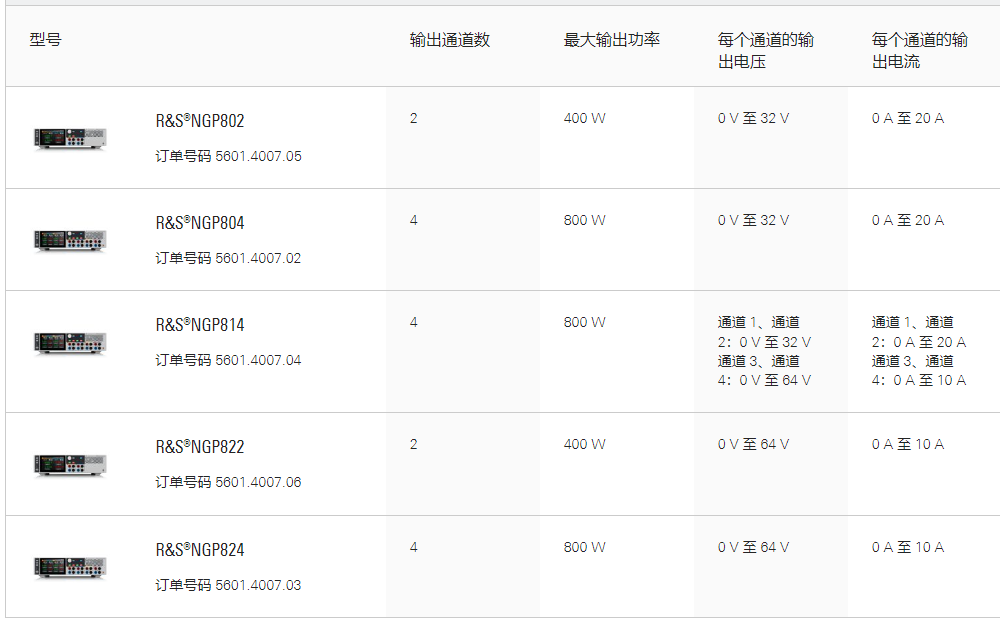Open the R&S NGP822 product link
The height and width of the screenshot is (623, 1000).
click(200, 447)
